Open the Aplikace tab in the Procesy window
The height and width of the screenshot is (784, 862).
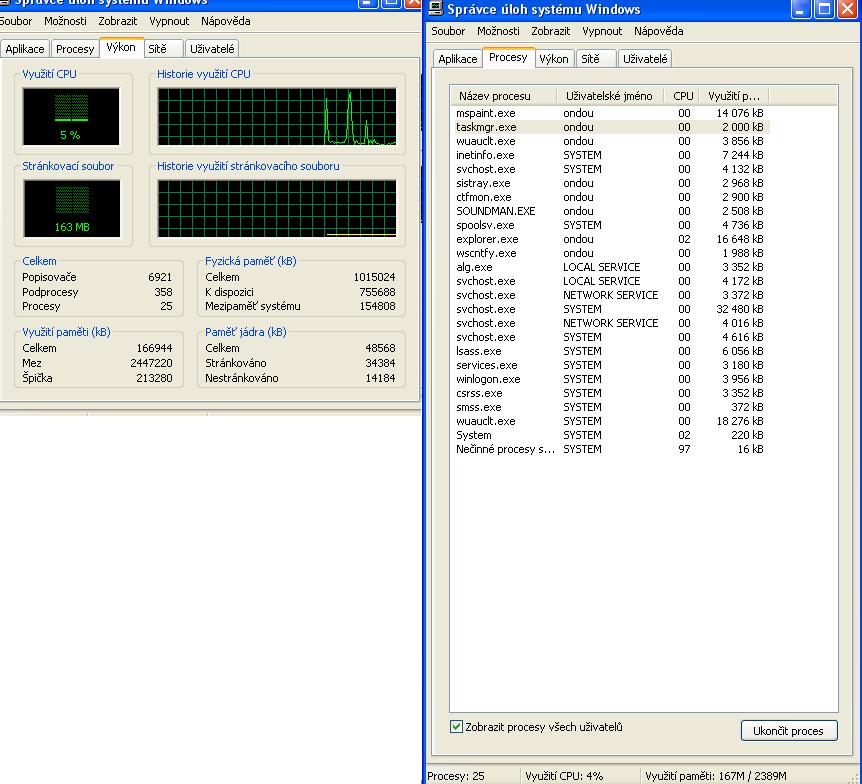click(458, 59)
